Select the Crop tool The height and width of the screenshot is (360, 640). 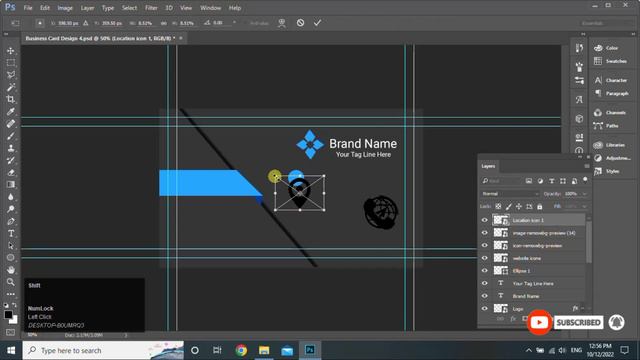coord(11,99)
